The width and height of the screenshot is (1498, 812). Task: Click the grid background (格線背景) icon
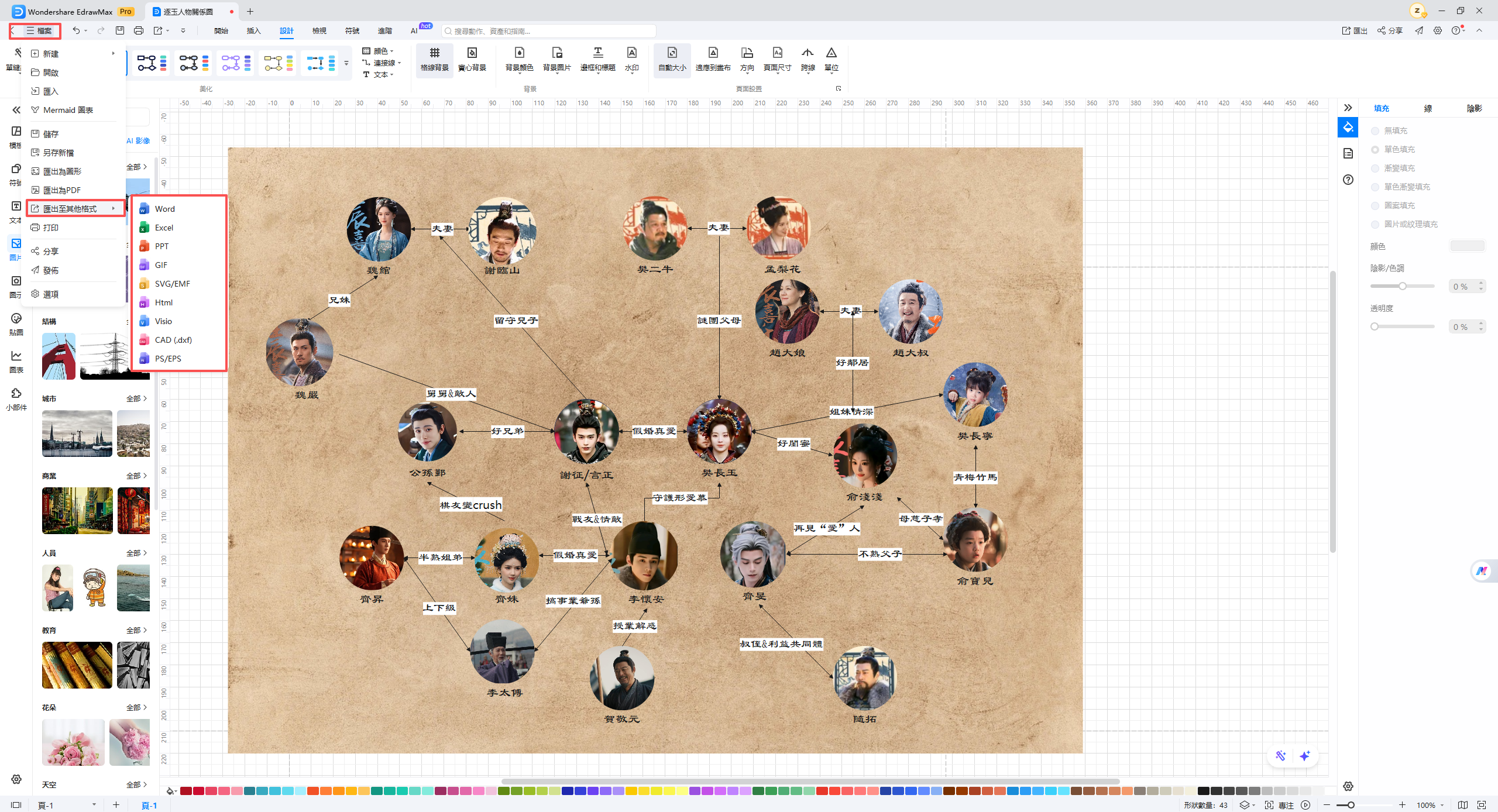[434, 53]
